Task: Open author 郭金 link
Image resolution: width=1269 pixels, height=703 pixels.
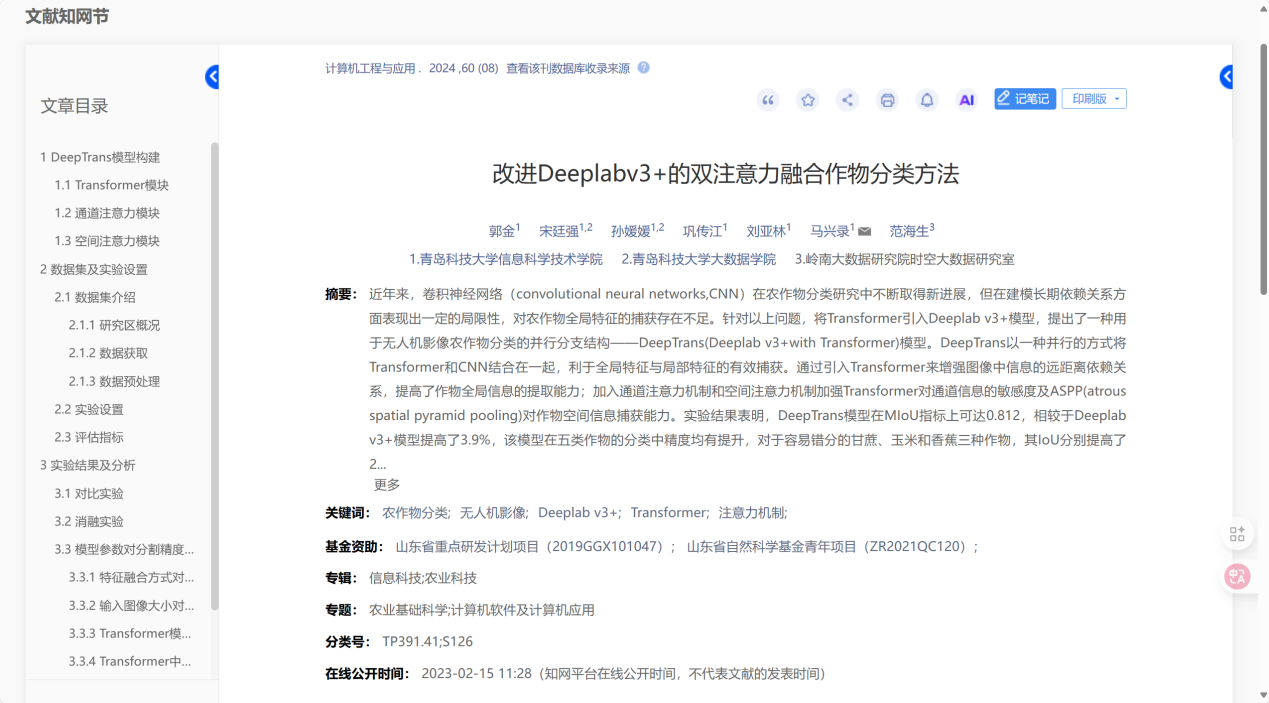Action: [502, 231]
